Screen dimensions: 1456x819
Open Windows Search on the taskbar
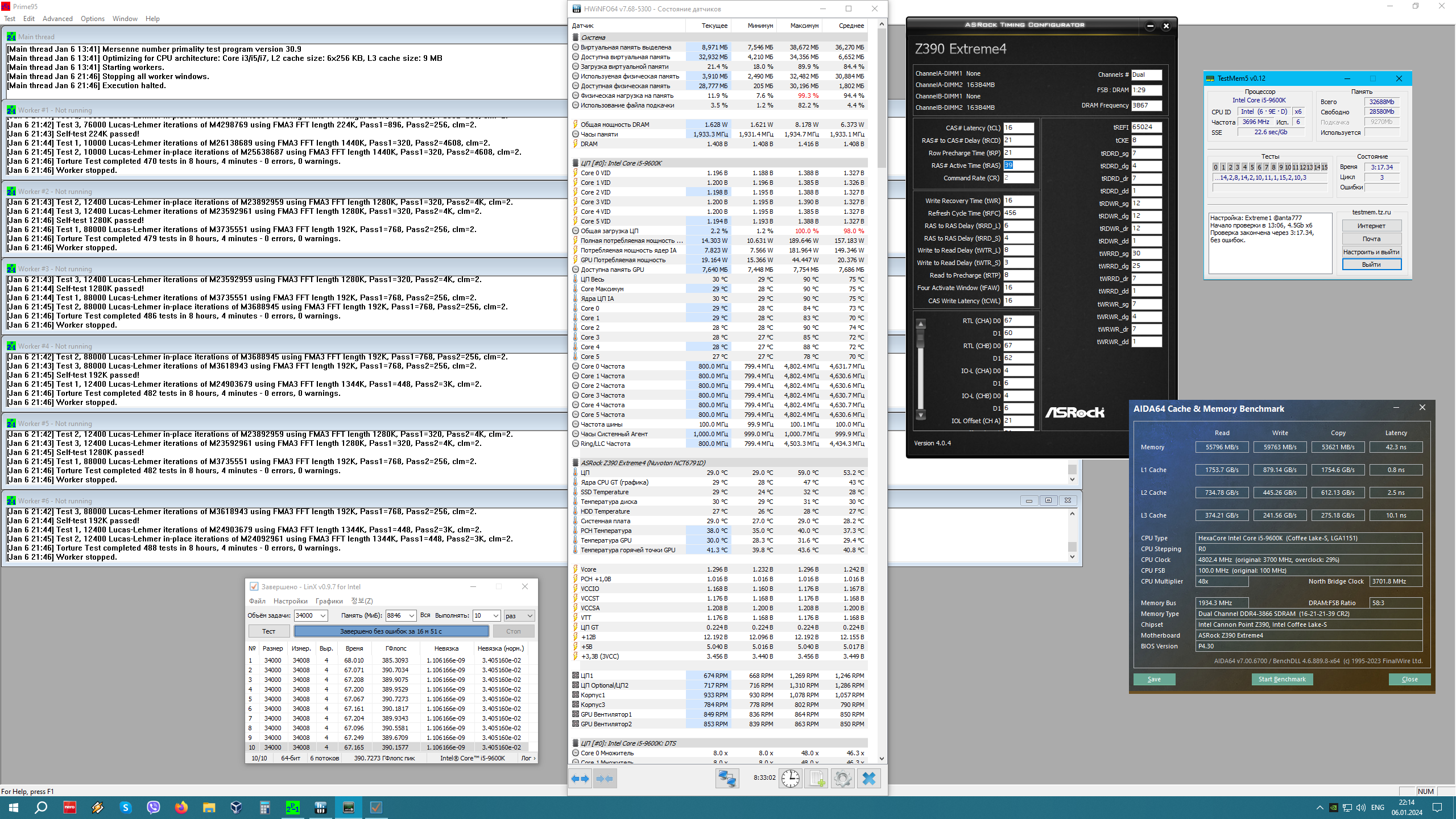coord(41,808)
